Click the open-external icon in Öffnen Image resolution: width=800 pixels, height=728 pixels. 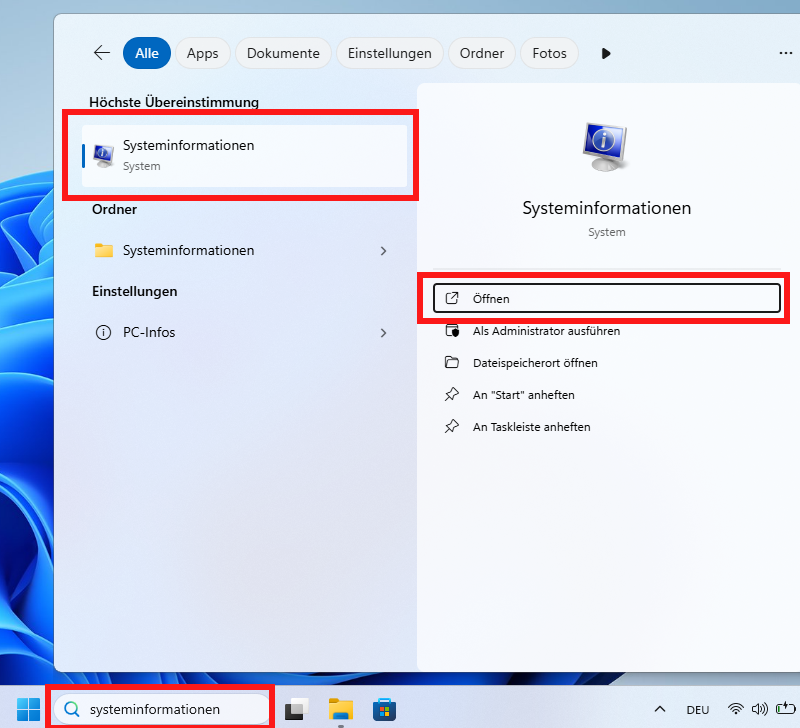pyautogui.click(x=452, y=298)
